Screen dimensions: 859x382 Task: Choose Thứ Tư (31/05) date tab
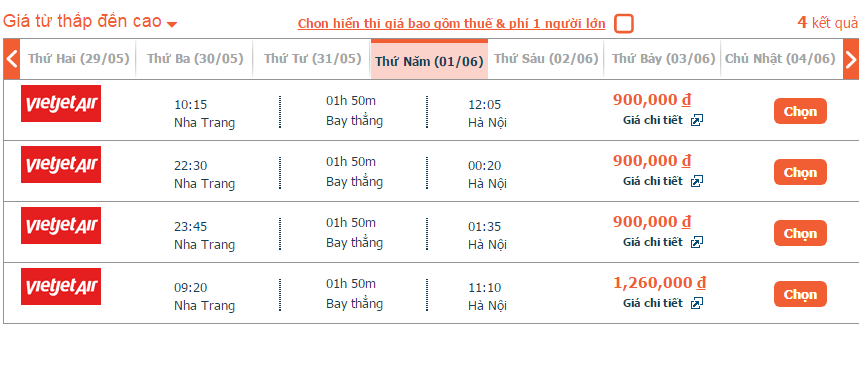[x=312, y=59]
